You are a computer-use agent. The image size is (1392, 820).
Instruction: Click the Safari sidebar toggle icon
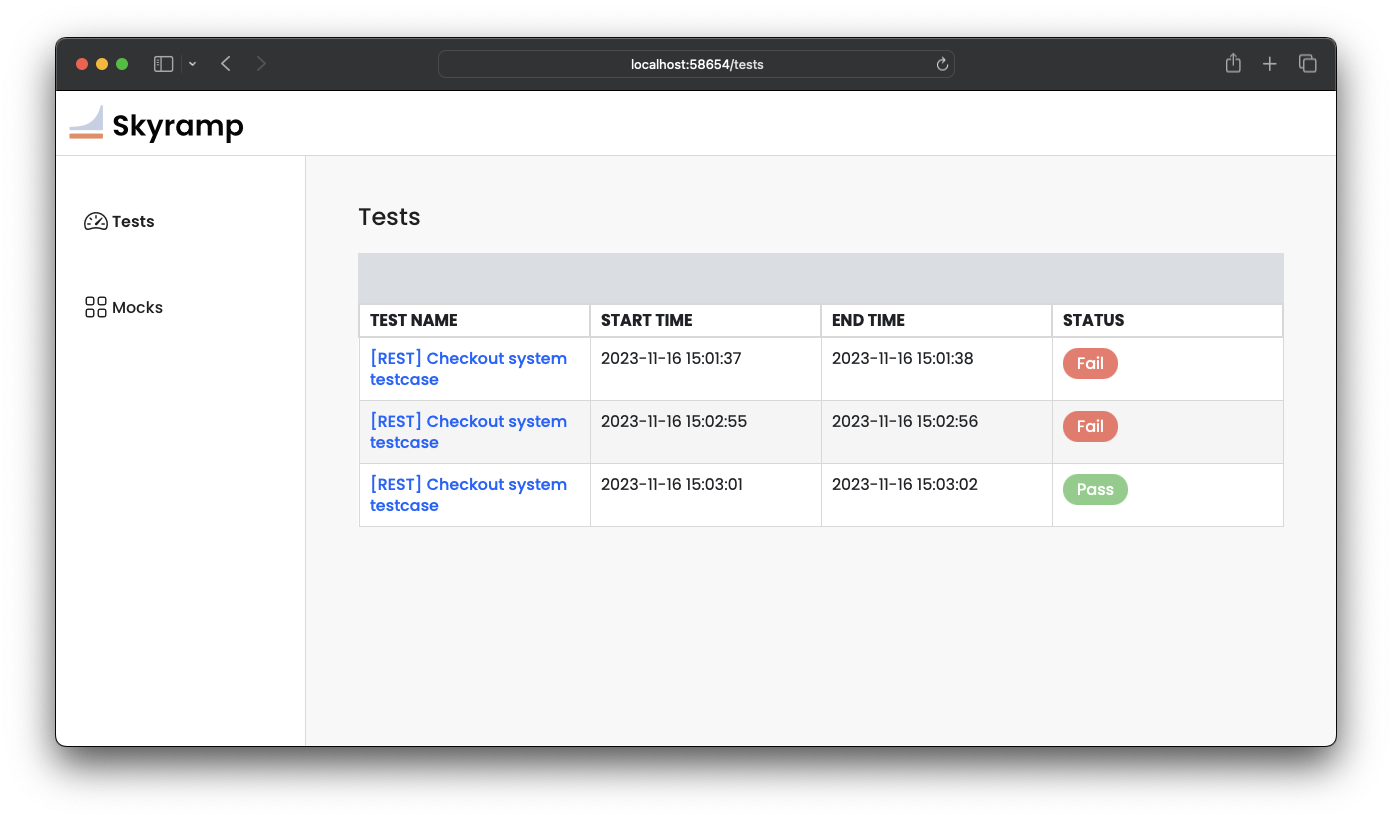coord(164,64)
